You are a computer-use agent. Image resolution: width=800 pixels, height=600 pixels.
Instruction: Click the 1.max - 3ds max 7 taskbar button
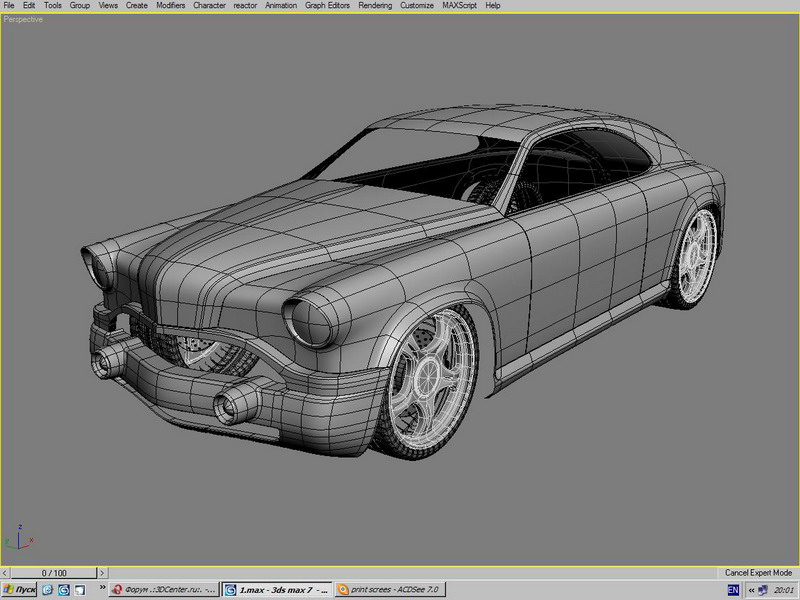pyautogui.click(x=277, y=590)
